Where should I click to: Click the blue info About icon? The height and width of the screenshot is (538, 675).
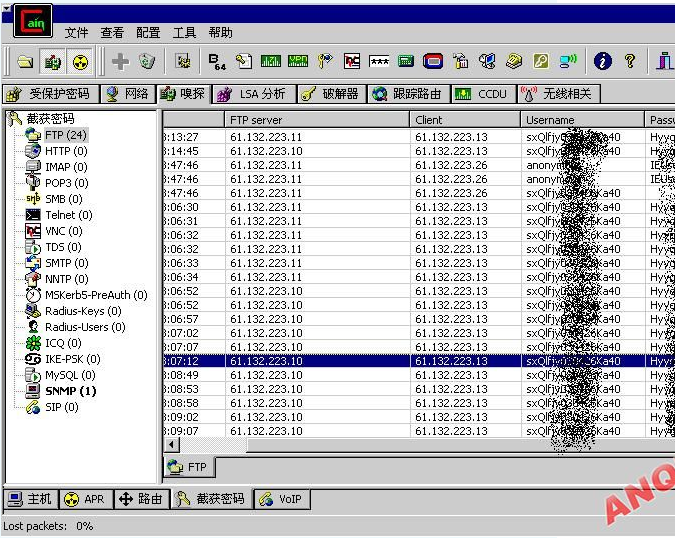[x=603, y=62]
